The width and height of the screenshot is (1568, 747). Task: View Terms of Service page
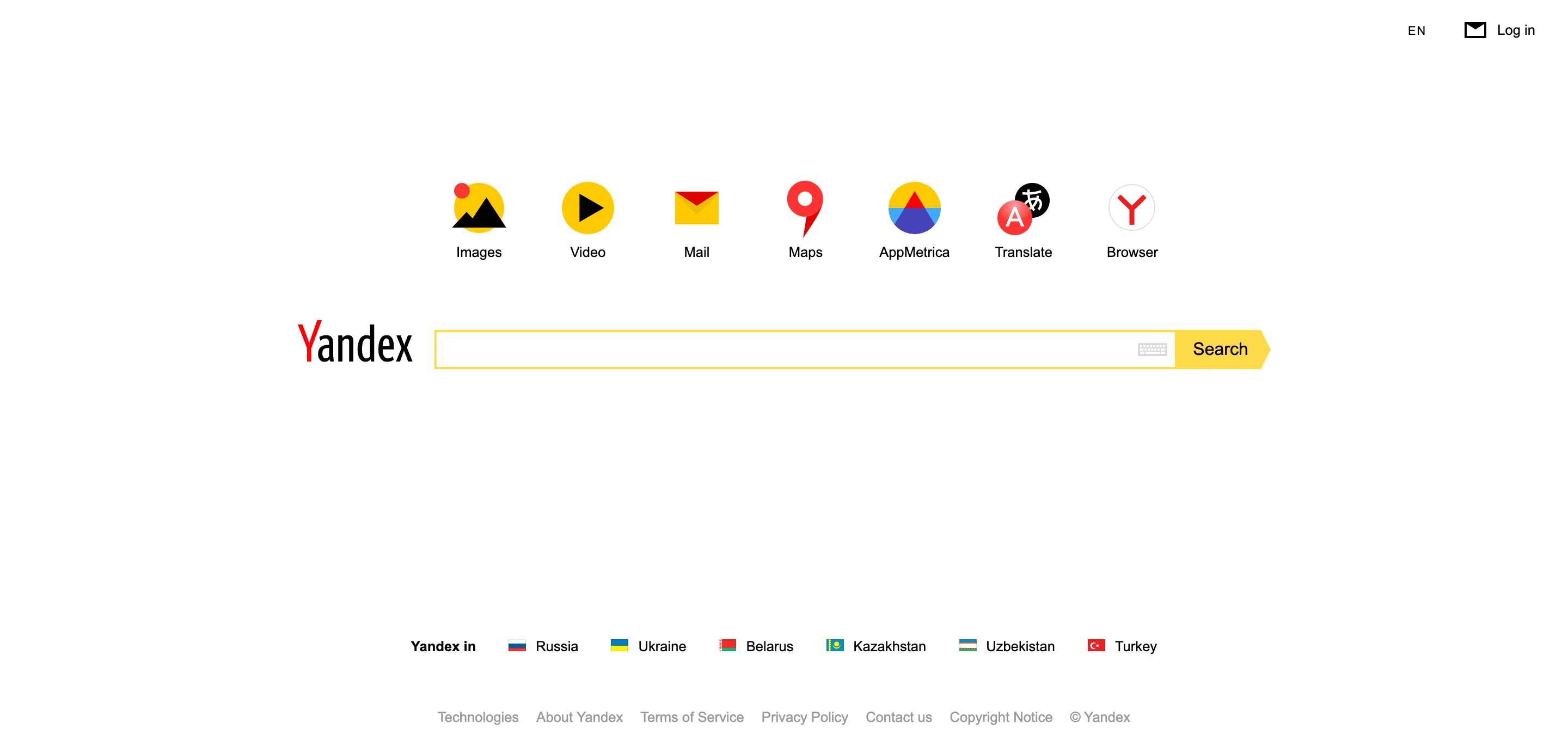pyautogui.click(x=692, y=717)
